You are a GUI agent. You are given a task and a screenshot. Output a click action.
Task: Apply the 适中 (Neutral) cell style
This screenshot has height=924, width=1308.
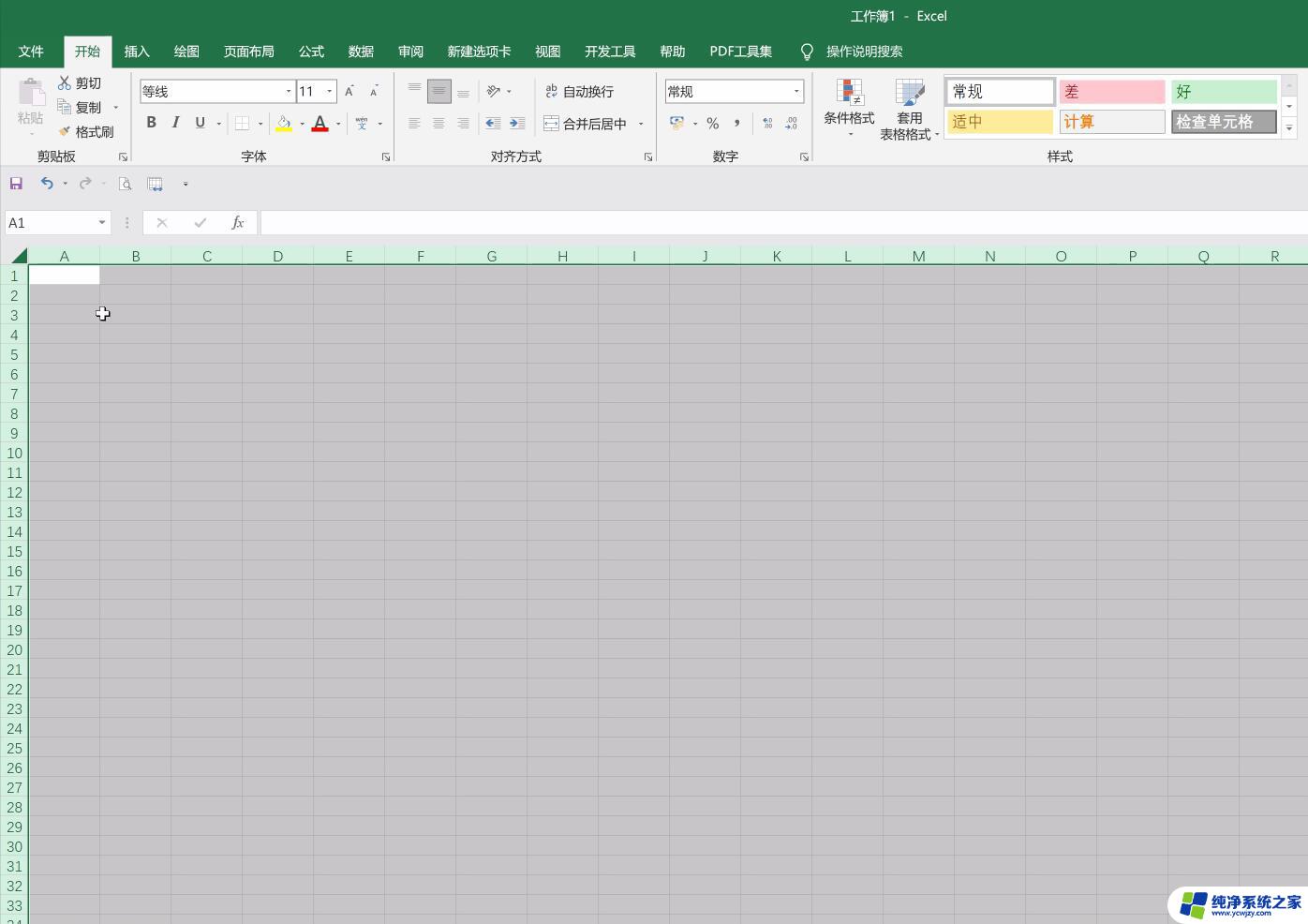[x=1000, y=121]
